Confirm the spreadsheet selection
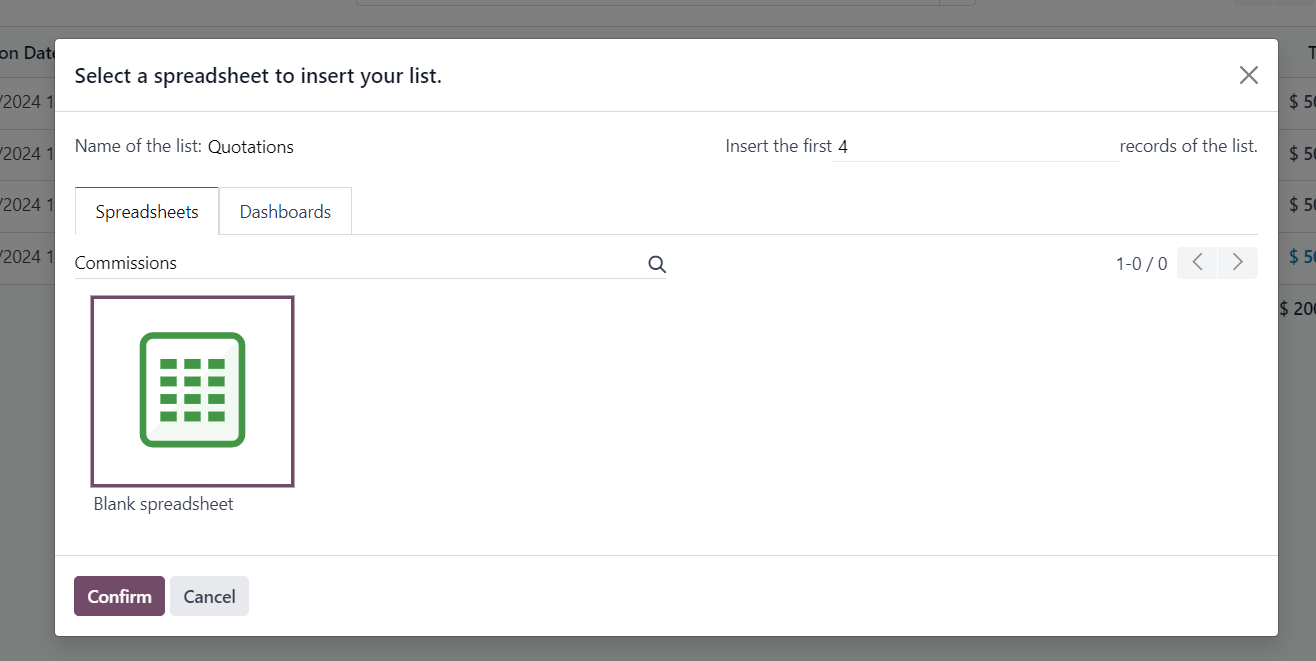 coord(119,596)
